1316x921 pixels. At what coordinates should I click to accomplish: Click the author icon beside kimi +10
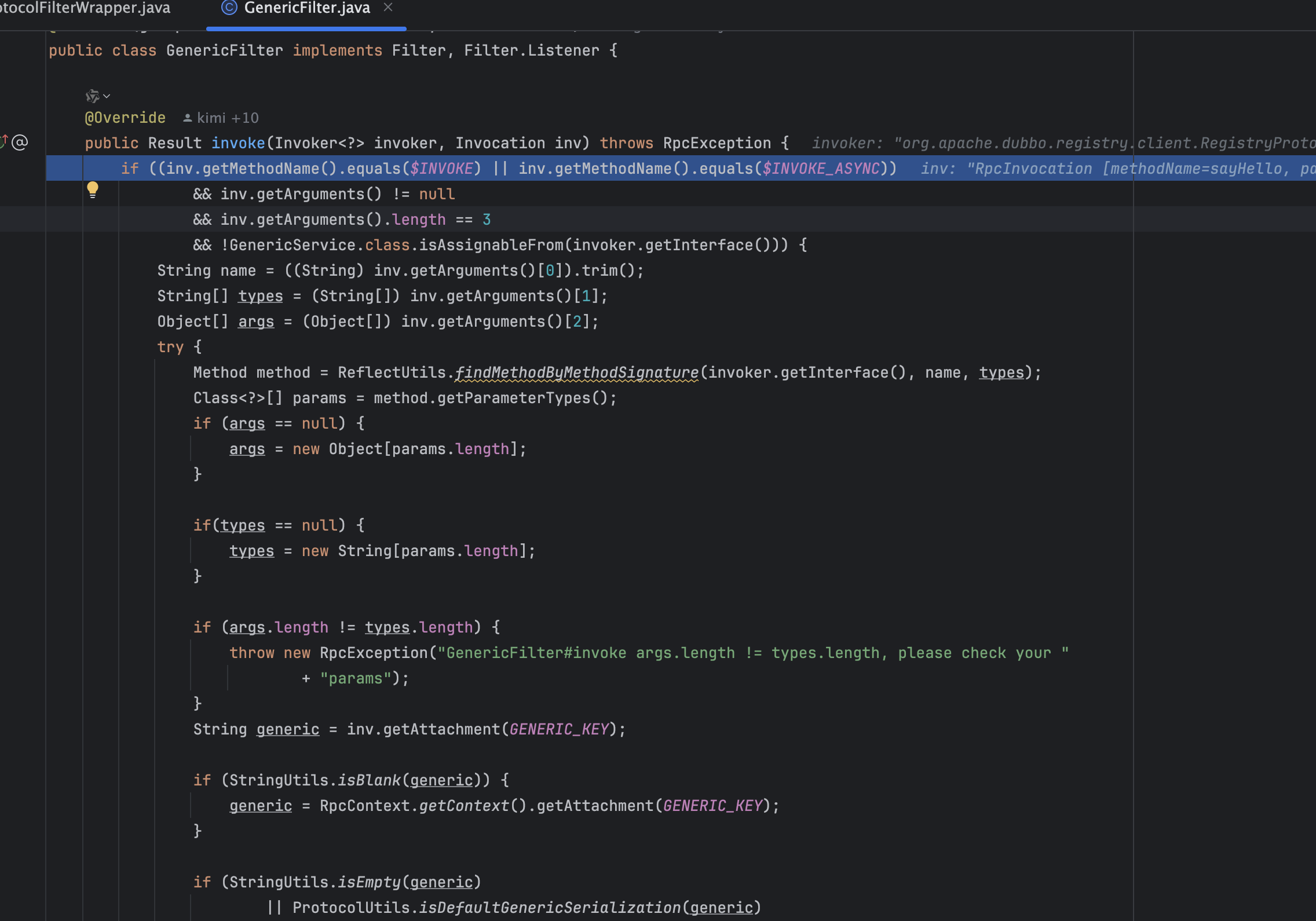click(188, 118)
